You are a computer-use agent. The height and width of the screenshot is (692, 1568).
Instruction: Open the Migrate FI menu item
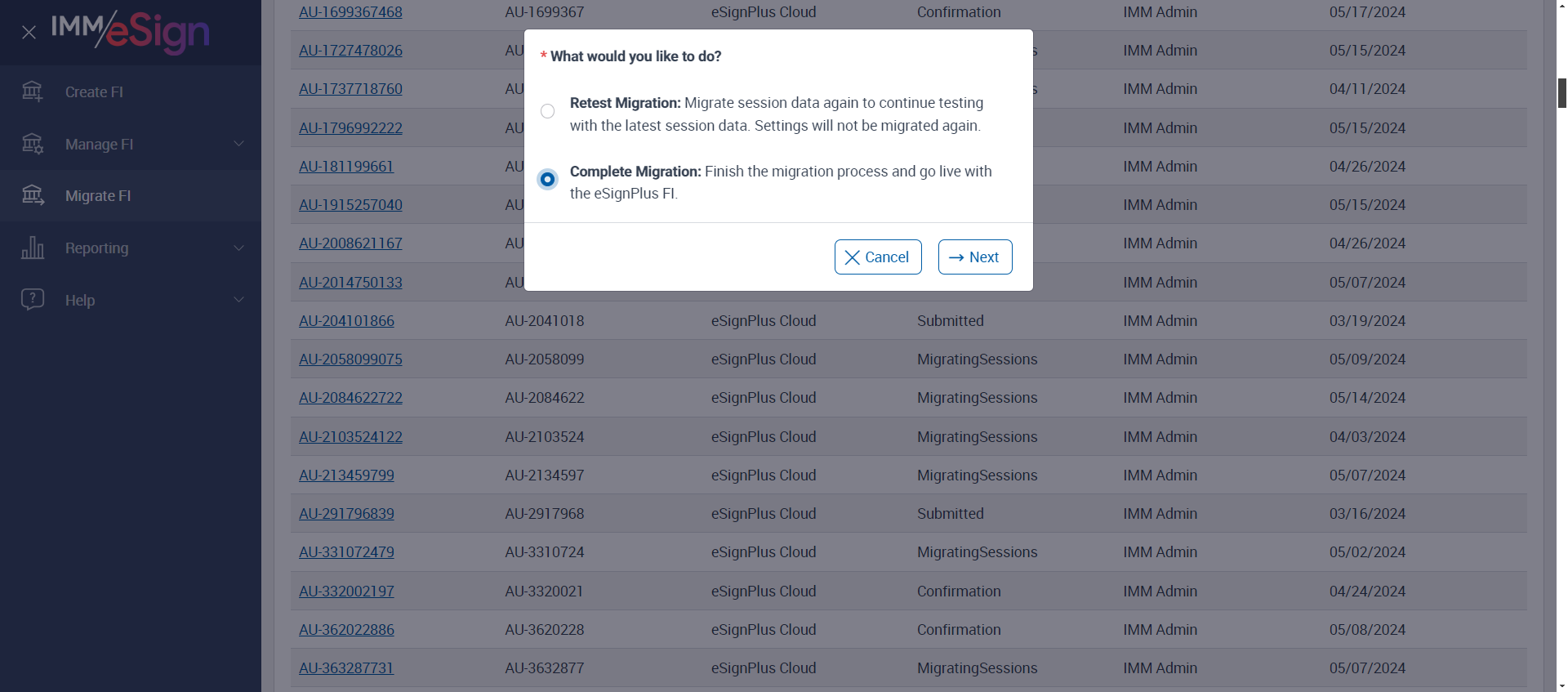point(98,196)
